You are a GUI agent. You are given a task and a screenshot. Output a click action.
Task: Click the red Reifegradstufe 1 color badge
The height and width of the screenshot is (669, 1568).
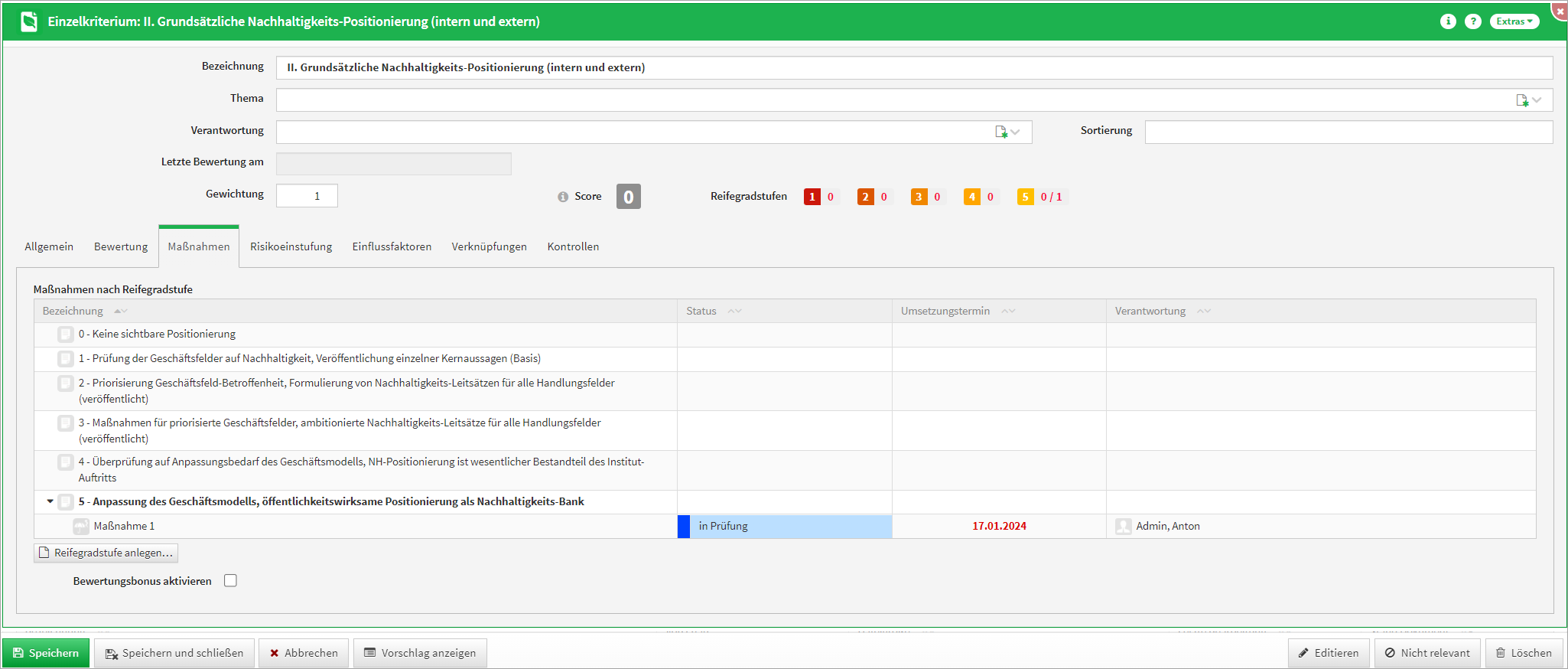point(812,197)
